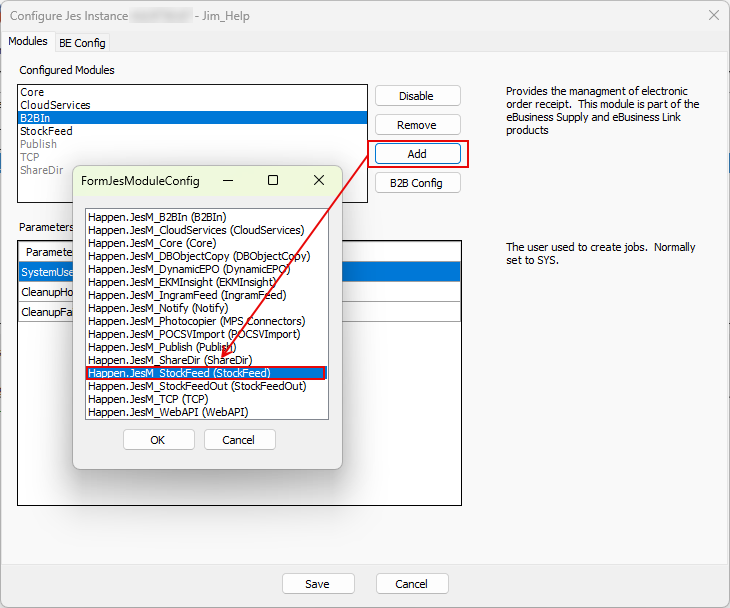Minimize the FormJesModuleConfig dialog
730x608 pixels.
coord(228,181)
